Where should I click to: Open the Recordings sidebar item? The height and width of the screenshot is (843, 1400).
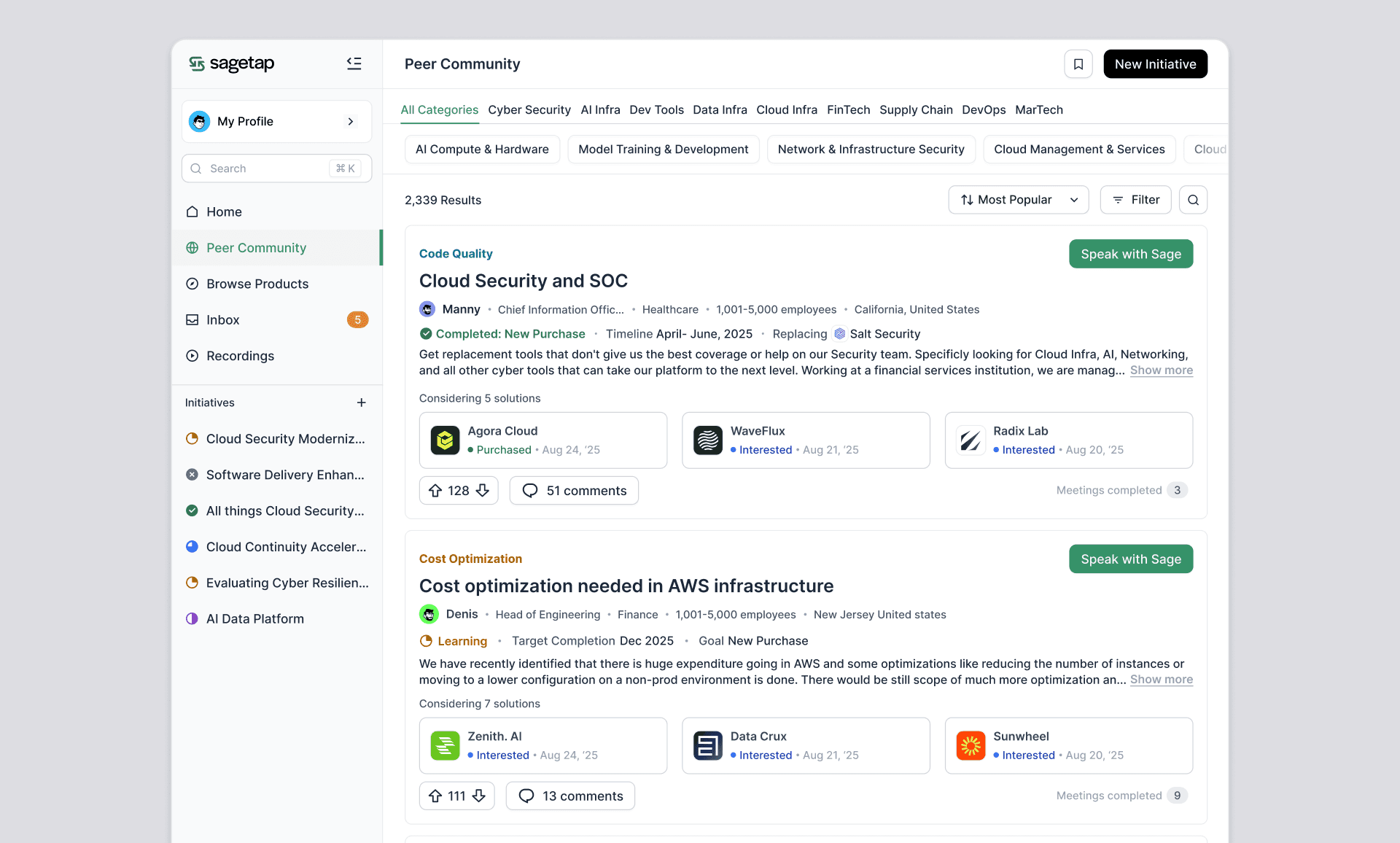pos(240,356)
